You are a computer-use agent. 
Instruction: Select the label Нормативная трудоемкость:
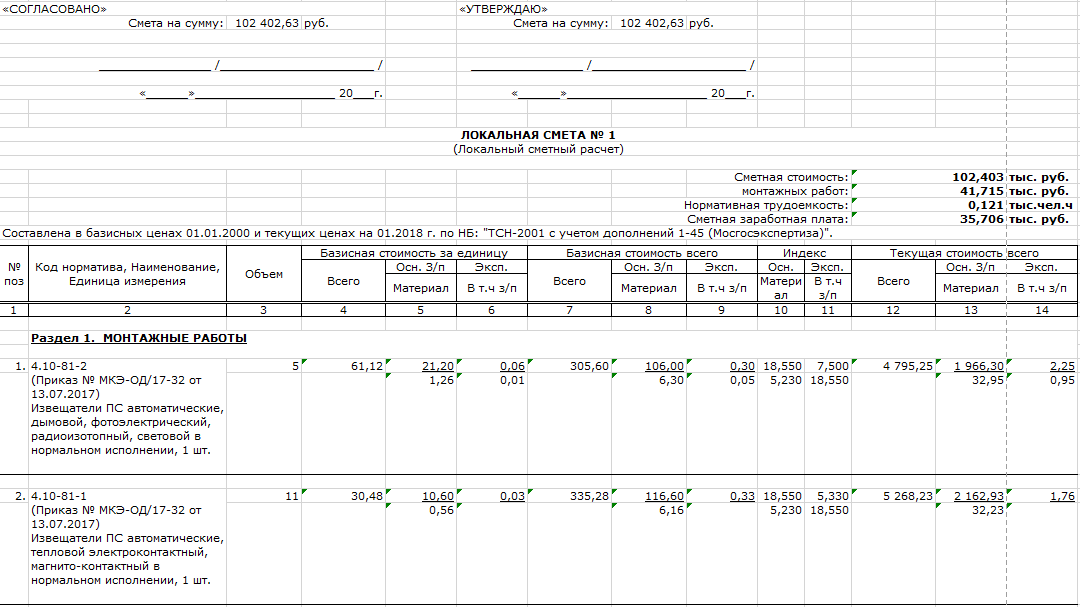click(x=767, y=205)
